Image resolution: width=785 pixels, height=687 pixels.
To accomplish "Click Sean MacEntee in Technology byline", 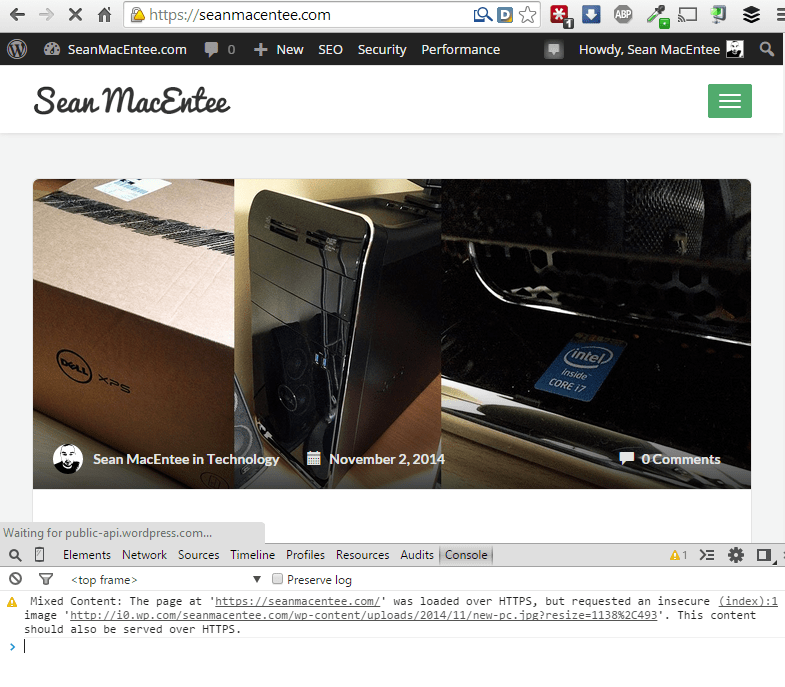I will [x=186, y=459].
